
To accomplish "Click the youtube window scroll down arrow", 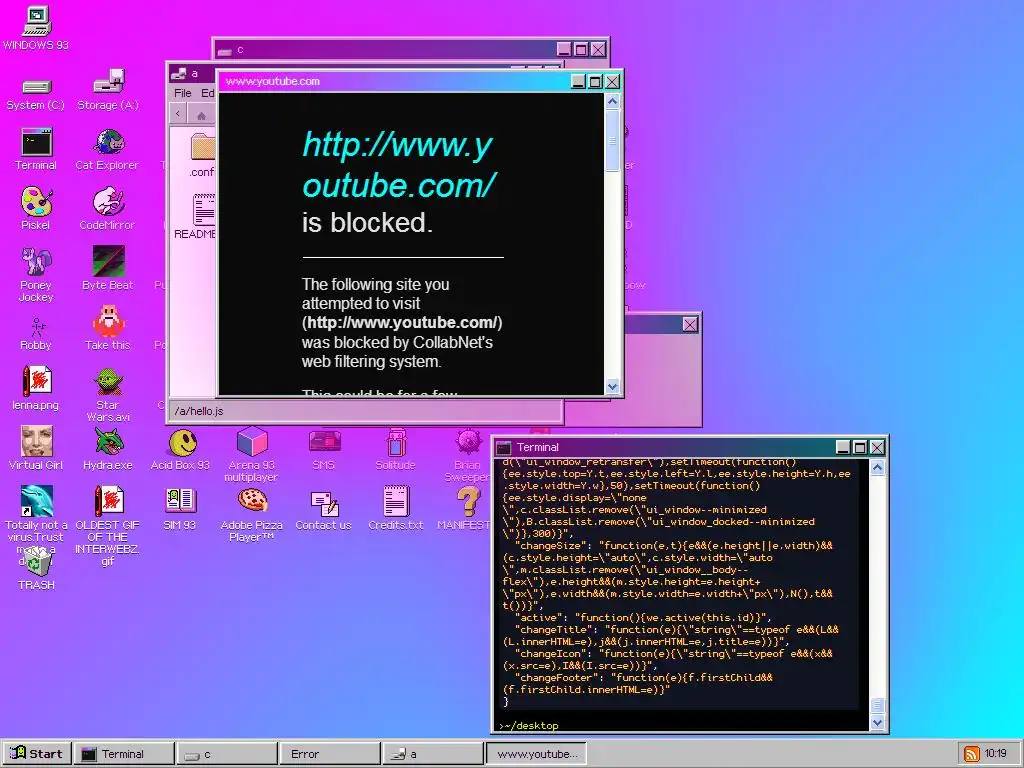I will (612, 386).
